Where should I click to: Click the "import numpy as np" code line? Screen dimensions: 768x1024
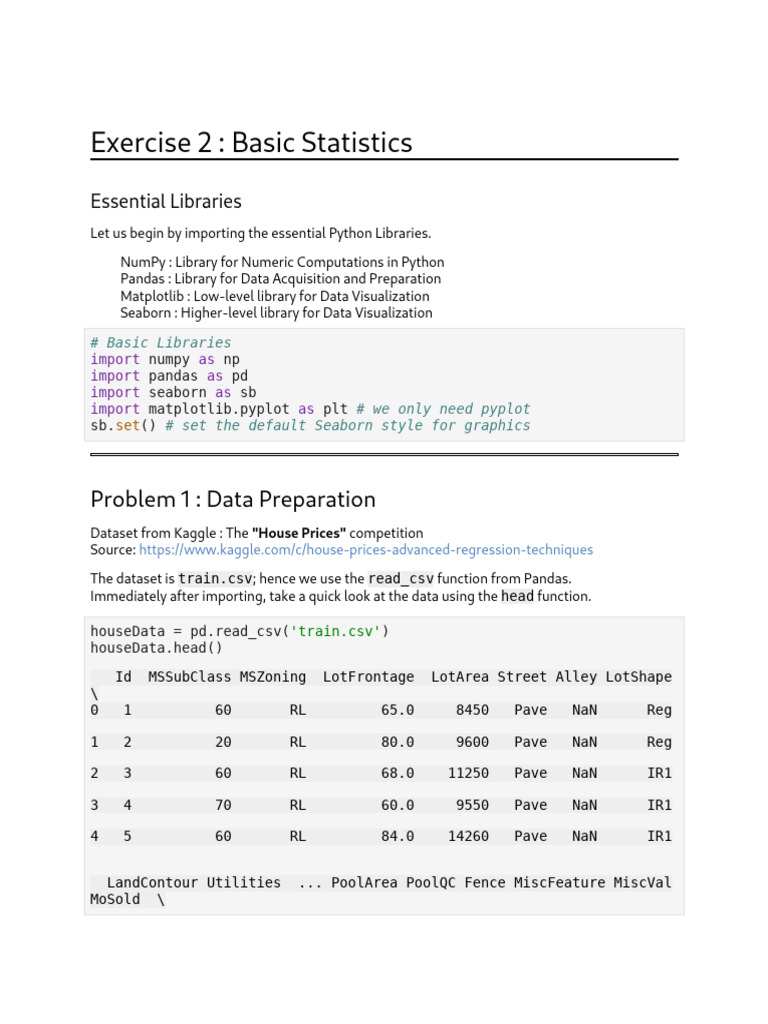coord(165,359)
